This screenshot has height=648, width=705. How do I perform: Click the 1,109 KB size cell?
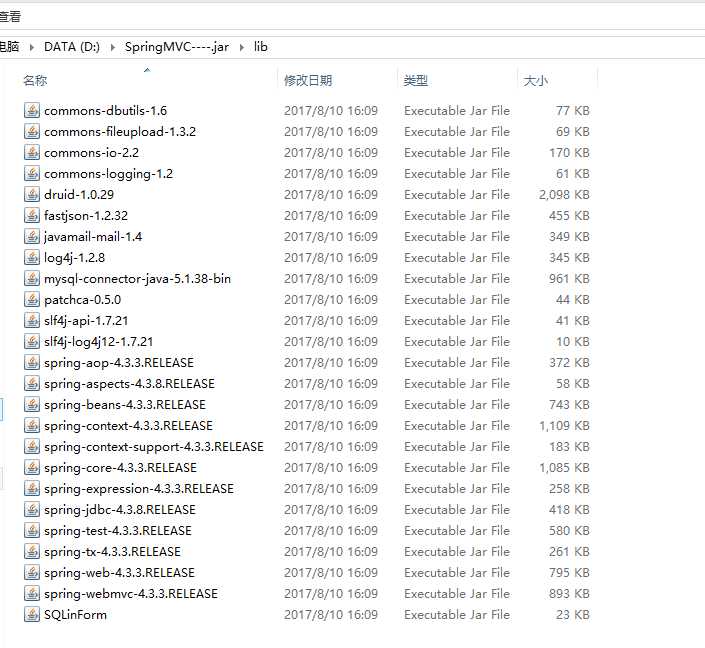point(564,426)
